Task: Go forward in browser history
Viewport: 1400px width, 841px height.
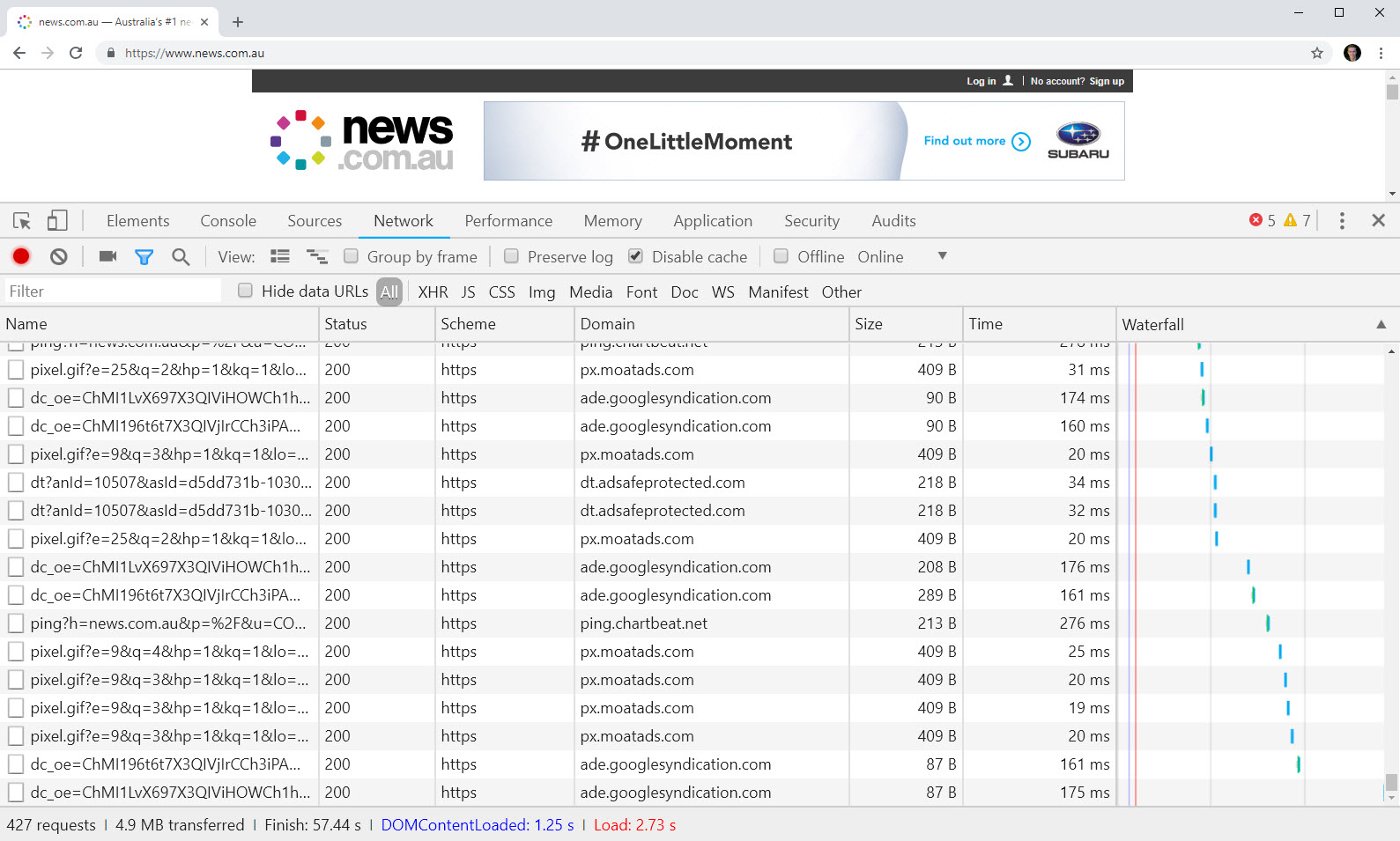Action: [48, 53]
